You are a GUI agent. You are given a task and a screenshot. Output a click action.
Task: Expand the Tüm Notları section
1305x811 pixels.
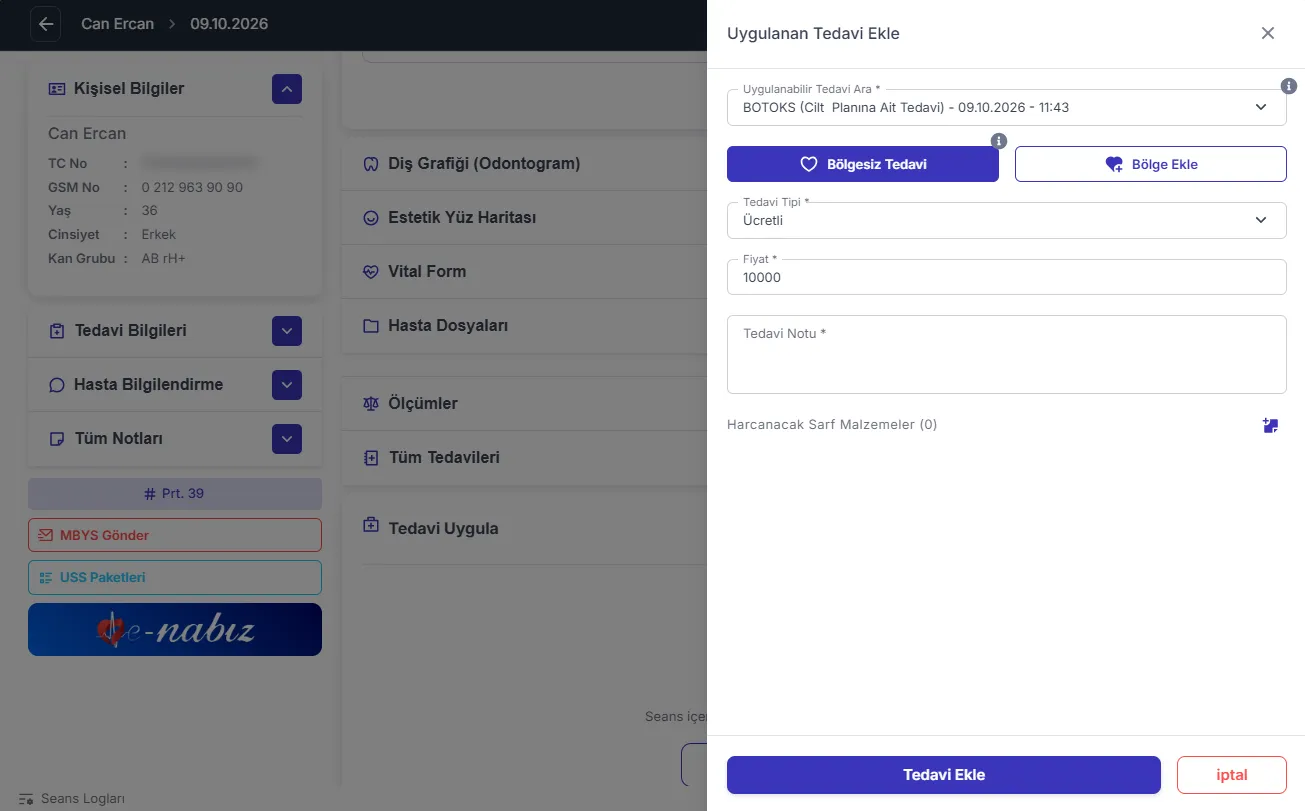[287, 439]
